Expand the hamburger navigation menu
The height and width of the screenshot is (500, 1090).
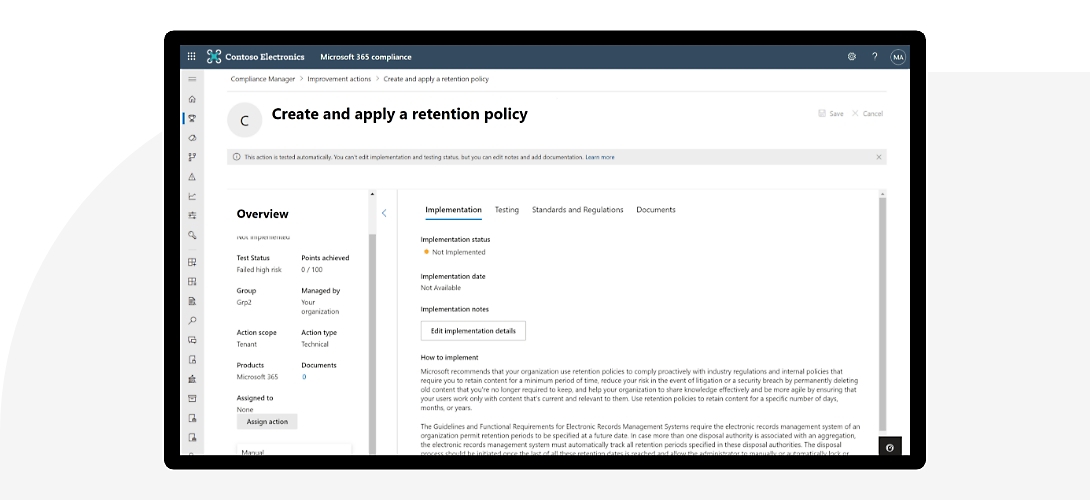[192, 78]
